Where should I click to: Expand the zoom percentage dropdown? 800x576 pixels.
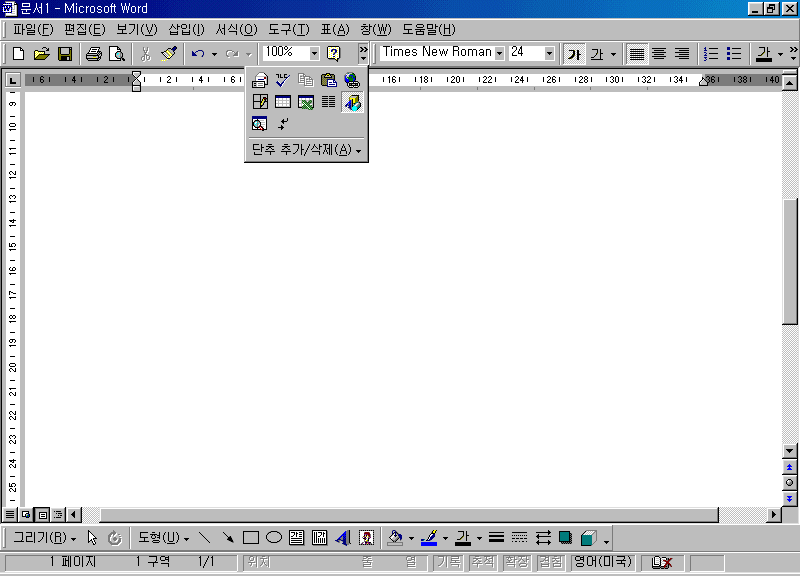(314, 53)
